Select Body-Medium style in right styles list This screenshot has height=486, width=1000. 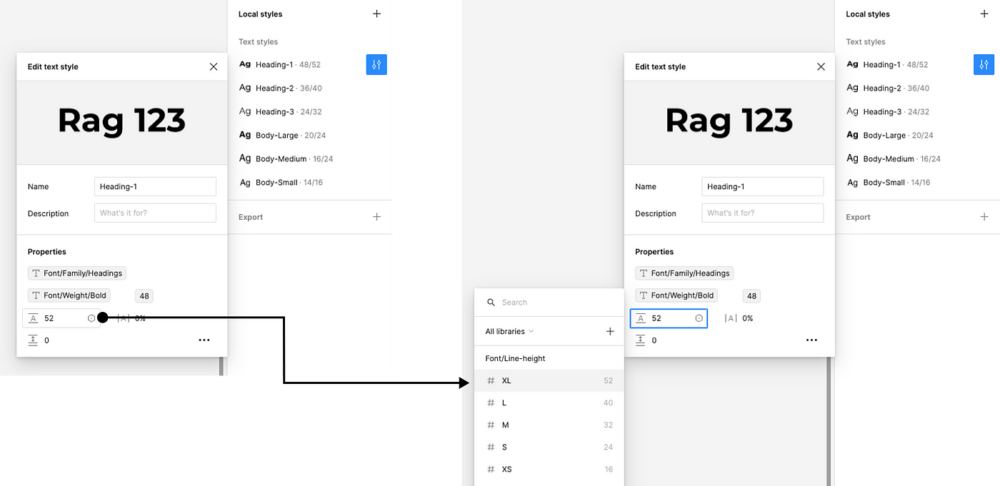point(893,159)
